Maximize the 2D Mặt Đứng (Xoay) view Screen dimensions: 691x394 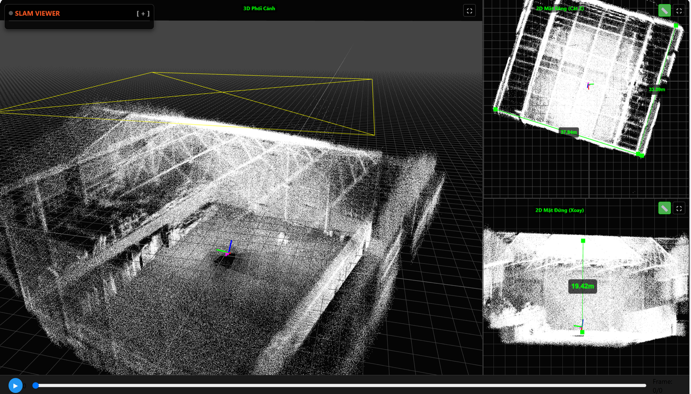679,208
